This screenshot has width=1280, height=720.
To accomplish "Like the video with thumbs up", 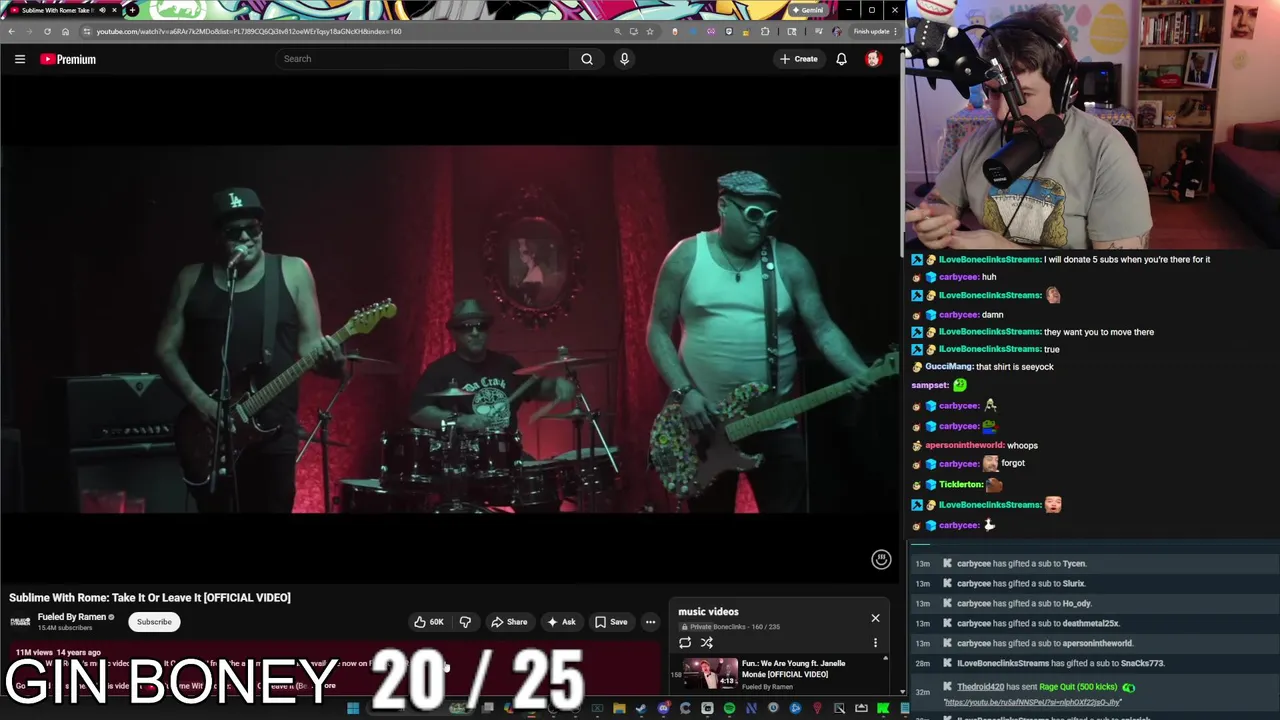I will coord(429,622).
